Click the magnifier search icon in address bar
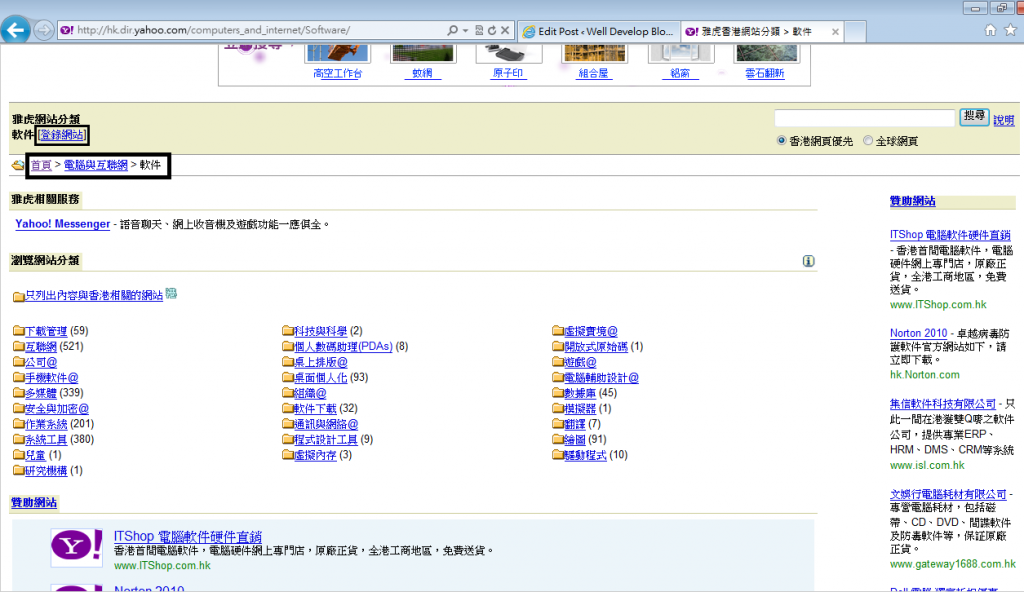The width and height of the screenshot is (1024, 592). click(452, 30)
